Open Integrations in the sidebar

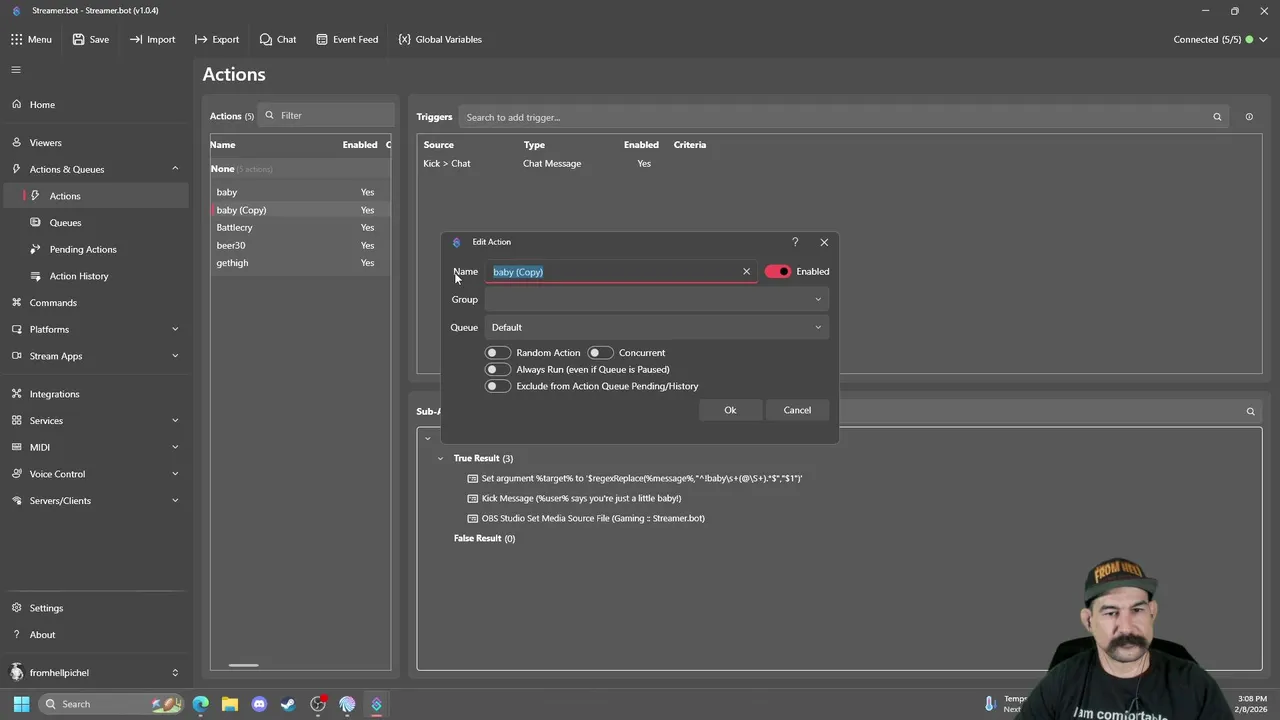[x=95, y=394]
